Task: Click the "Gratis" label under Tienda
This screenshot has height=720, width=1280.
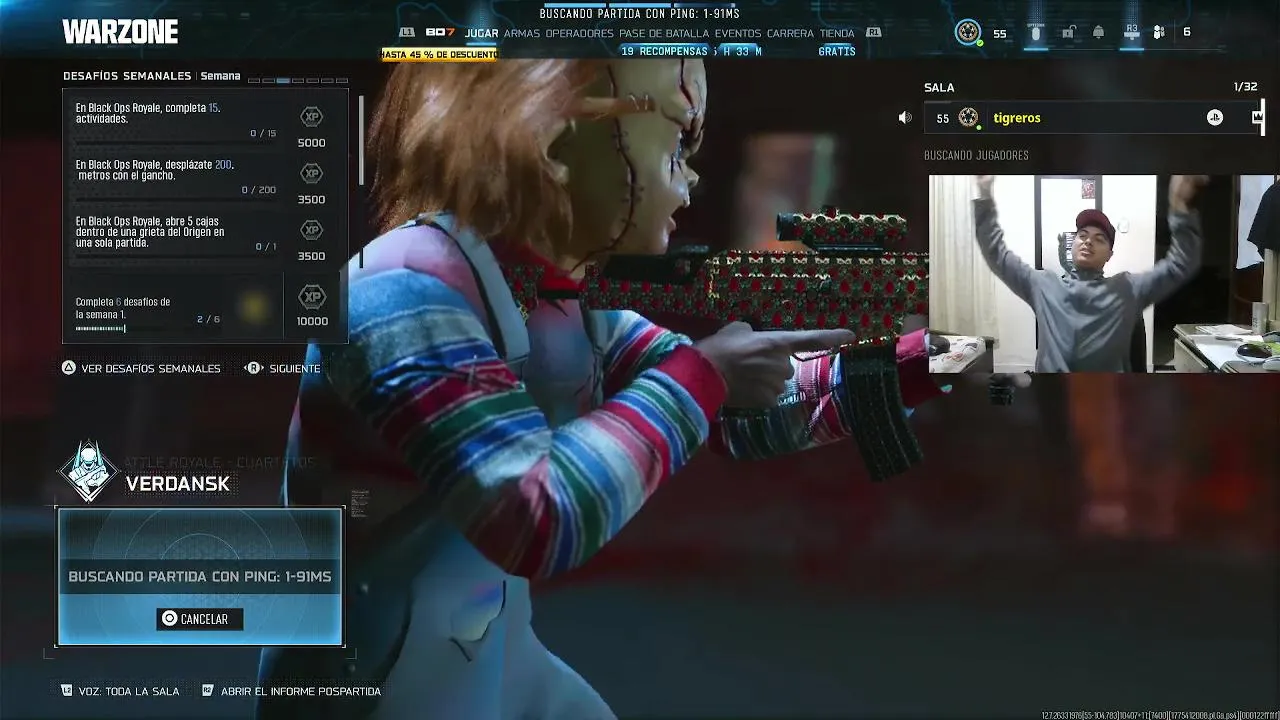Action: click(x=837, y=51)
